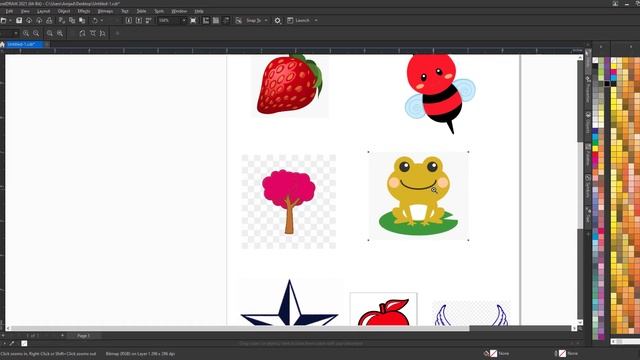Click the Print icon in the toolbar
The height and width of the screenshot is (360, 640).
click(x=49, y=20)
